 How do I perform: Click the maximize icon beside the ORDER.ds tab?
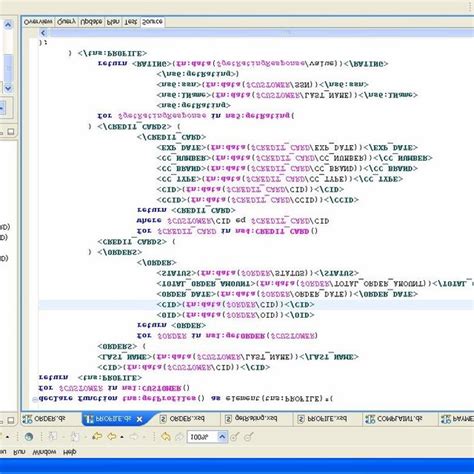(11, 420)
